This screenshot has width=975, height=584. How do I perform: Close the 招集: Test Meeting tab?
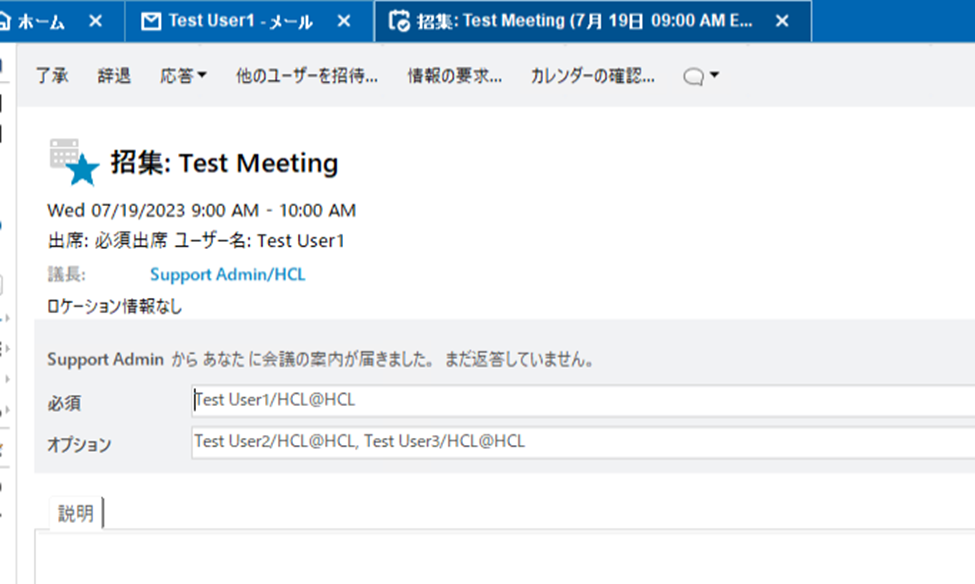(782, 21)
